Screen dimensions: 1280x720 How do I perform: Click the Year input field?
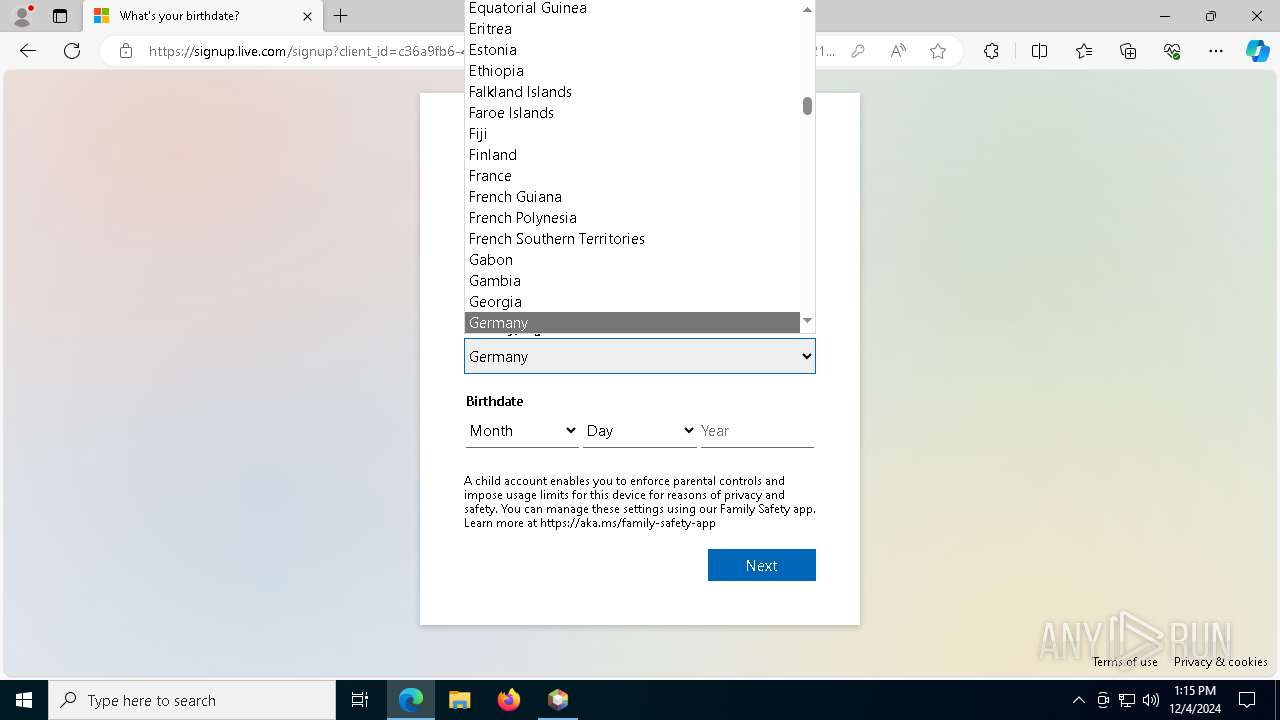(757, 430)
